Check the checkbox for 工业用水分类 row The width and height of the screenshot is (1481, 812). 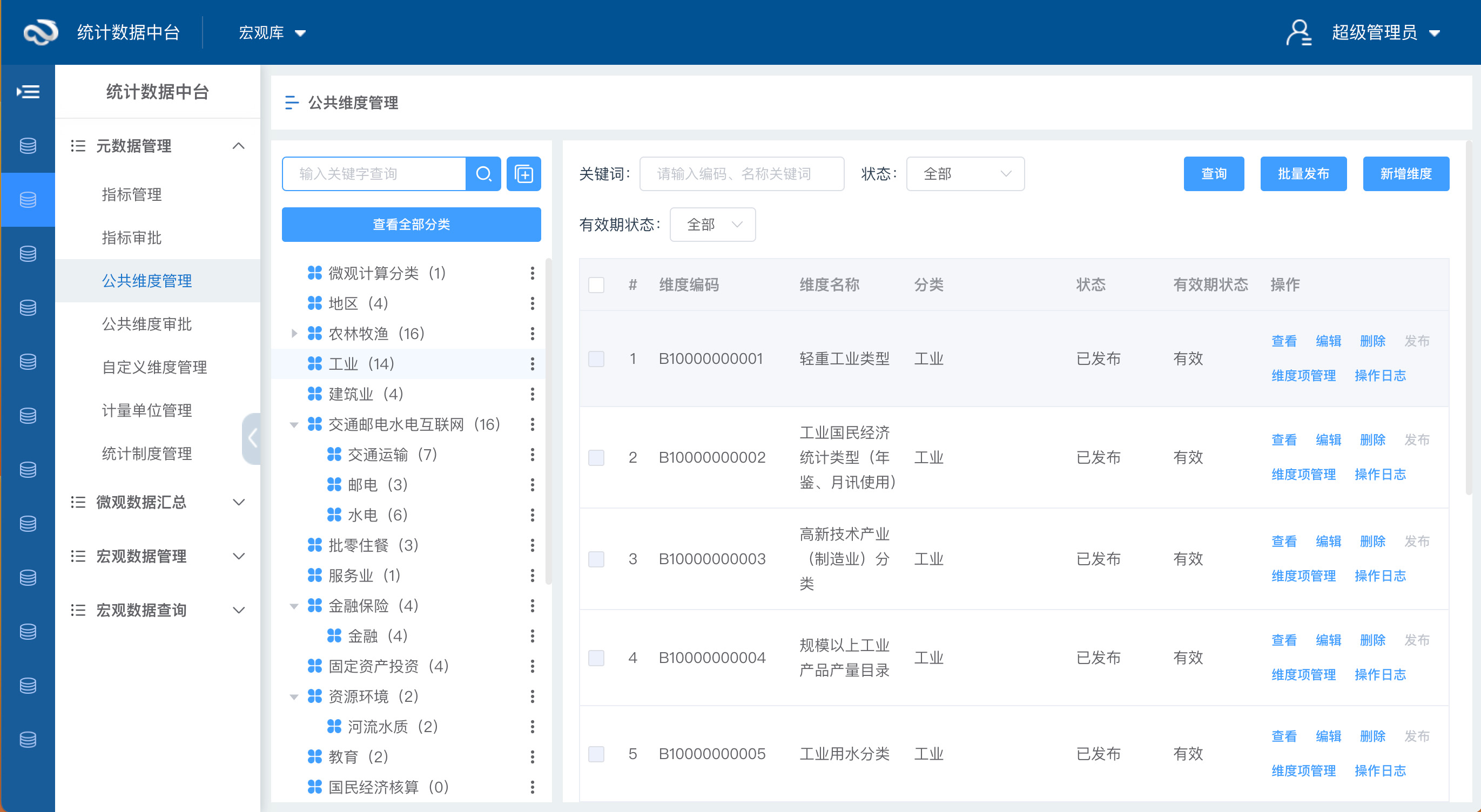coord(596,753)
